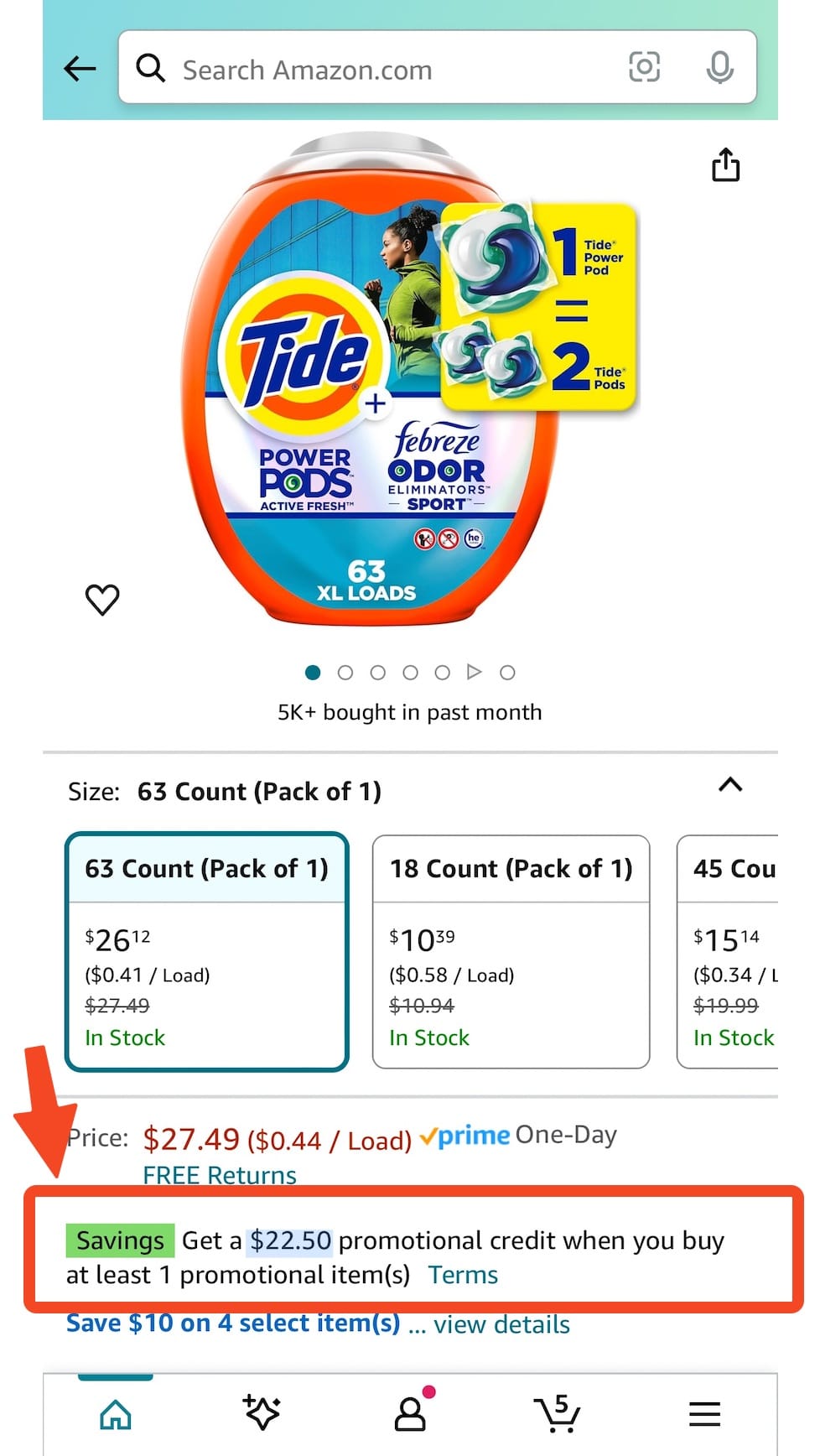820x1456 pixels.
Task: Play the product video in the carousel
Action: pyautogui.click(x=475, y=672)
